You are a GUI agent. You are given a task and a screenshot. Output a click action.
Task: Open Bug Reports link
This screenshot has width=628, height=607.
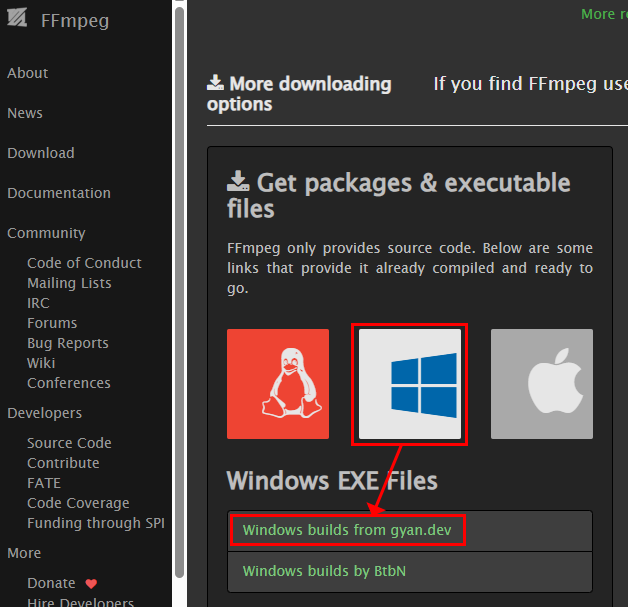[68, 343]
